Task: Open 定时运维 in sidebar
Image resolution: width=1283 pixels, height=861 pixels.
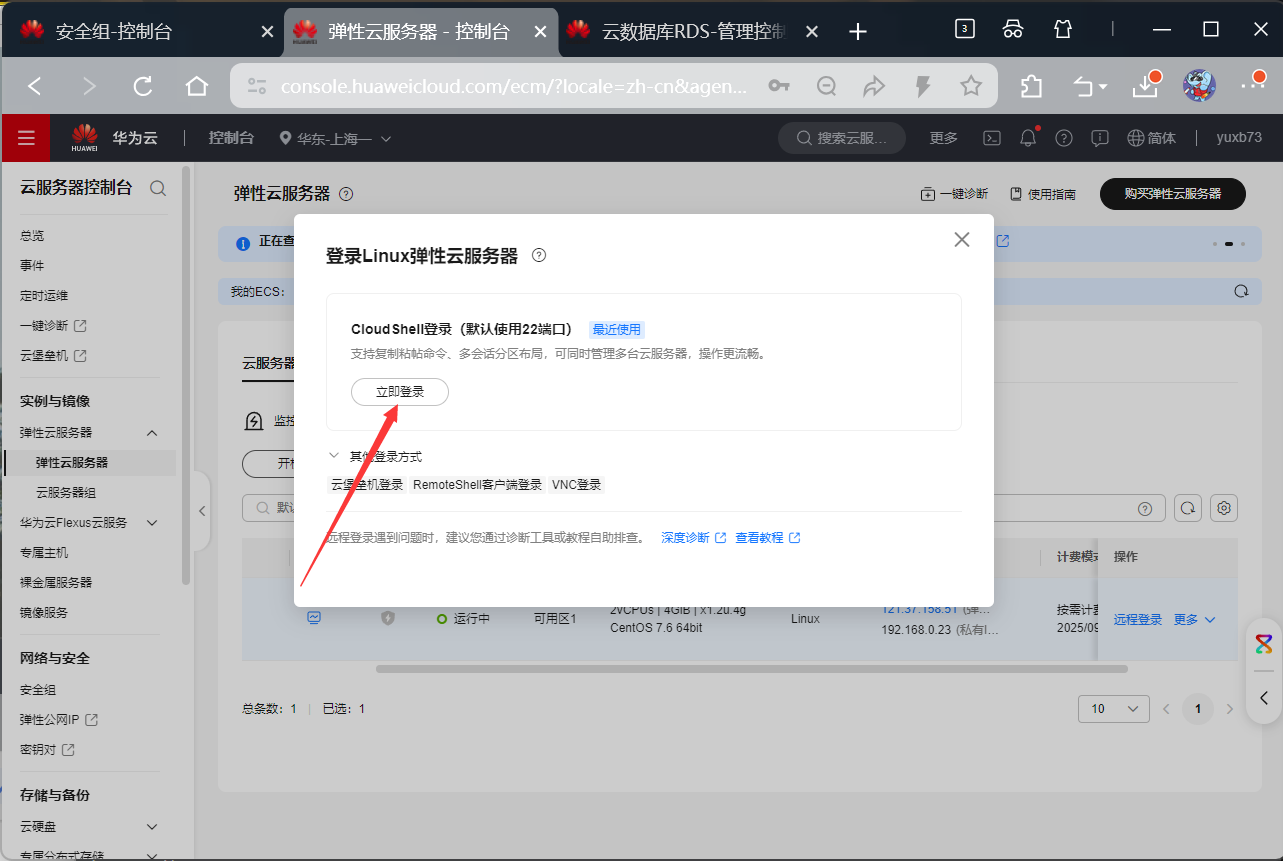Action: [44, 296]
